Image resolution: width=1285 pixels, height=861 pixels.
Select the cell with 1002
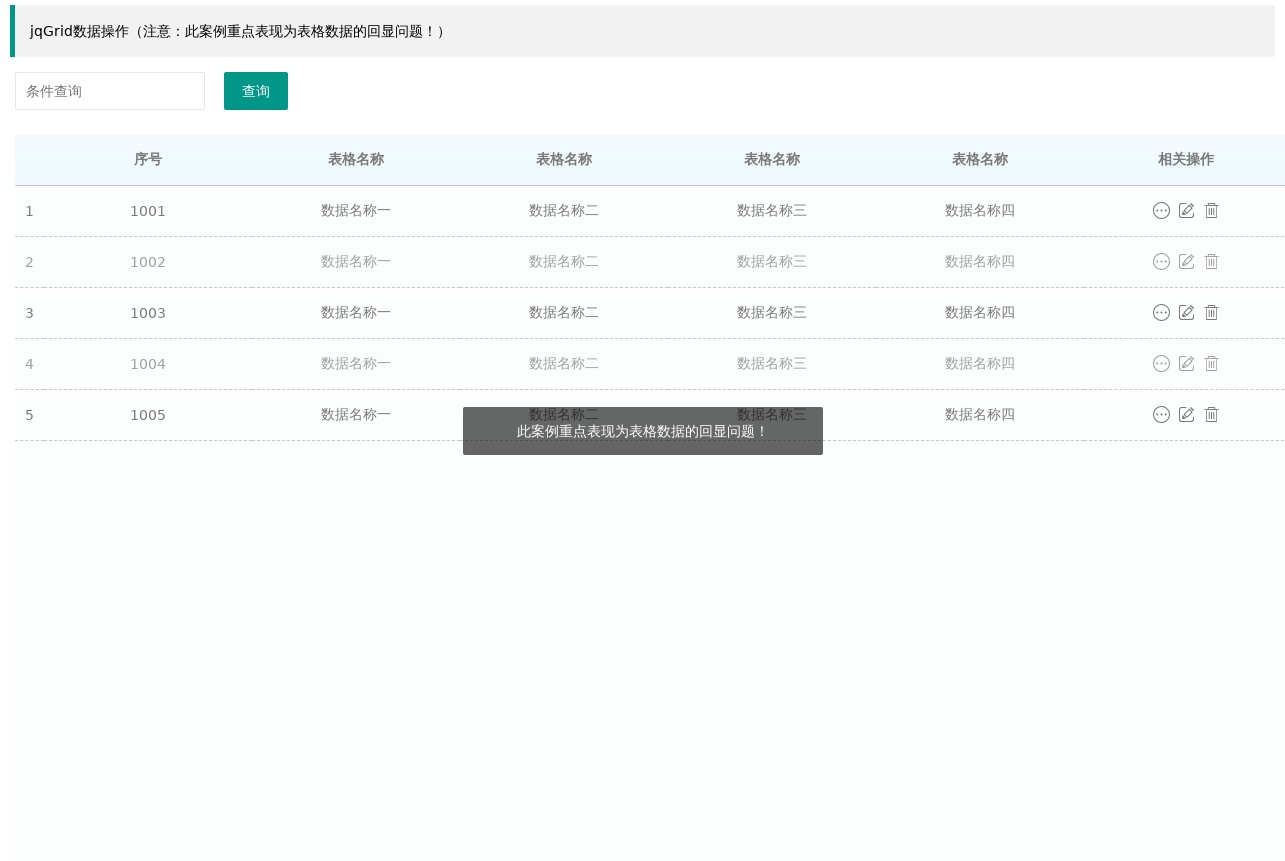(148, 262)
